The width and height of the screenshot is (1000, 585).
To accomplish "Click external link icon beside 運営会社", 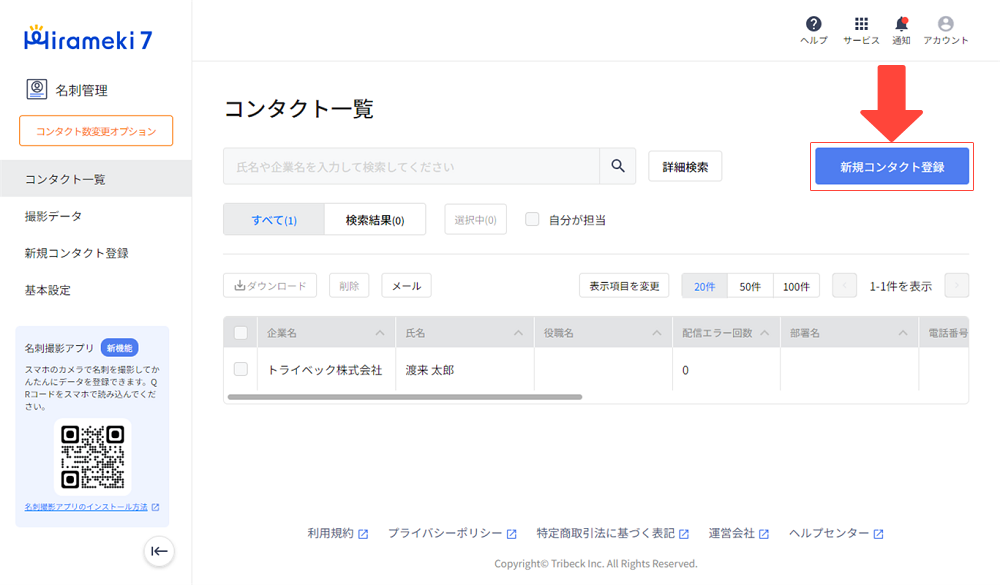I will [764, 534].
